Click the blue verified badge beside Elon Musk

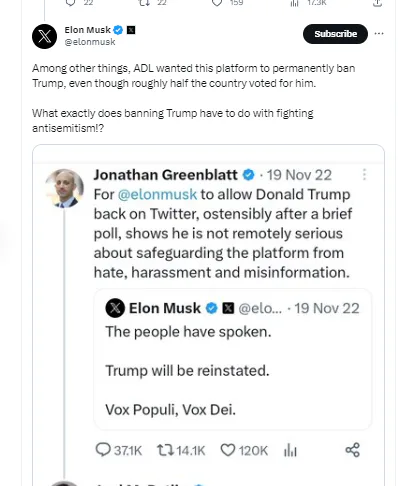118,30
